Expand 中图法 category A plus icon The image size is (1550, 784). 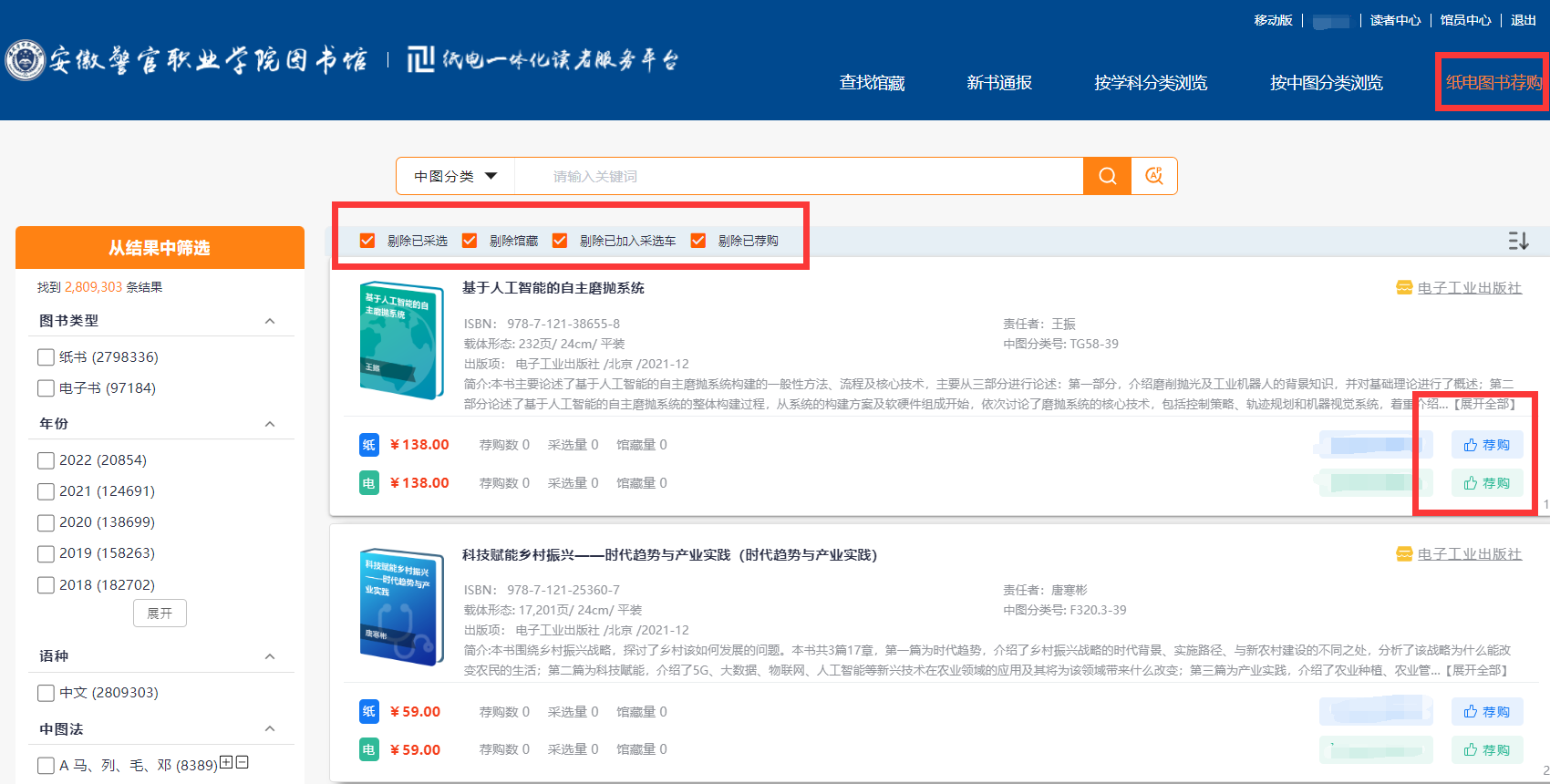pyautogui.click(x=227, y=763)
